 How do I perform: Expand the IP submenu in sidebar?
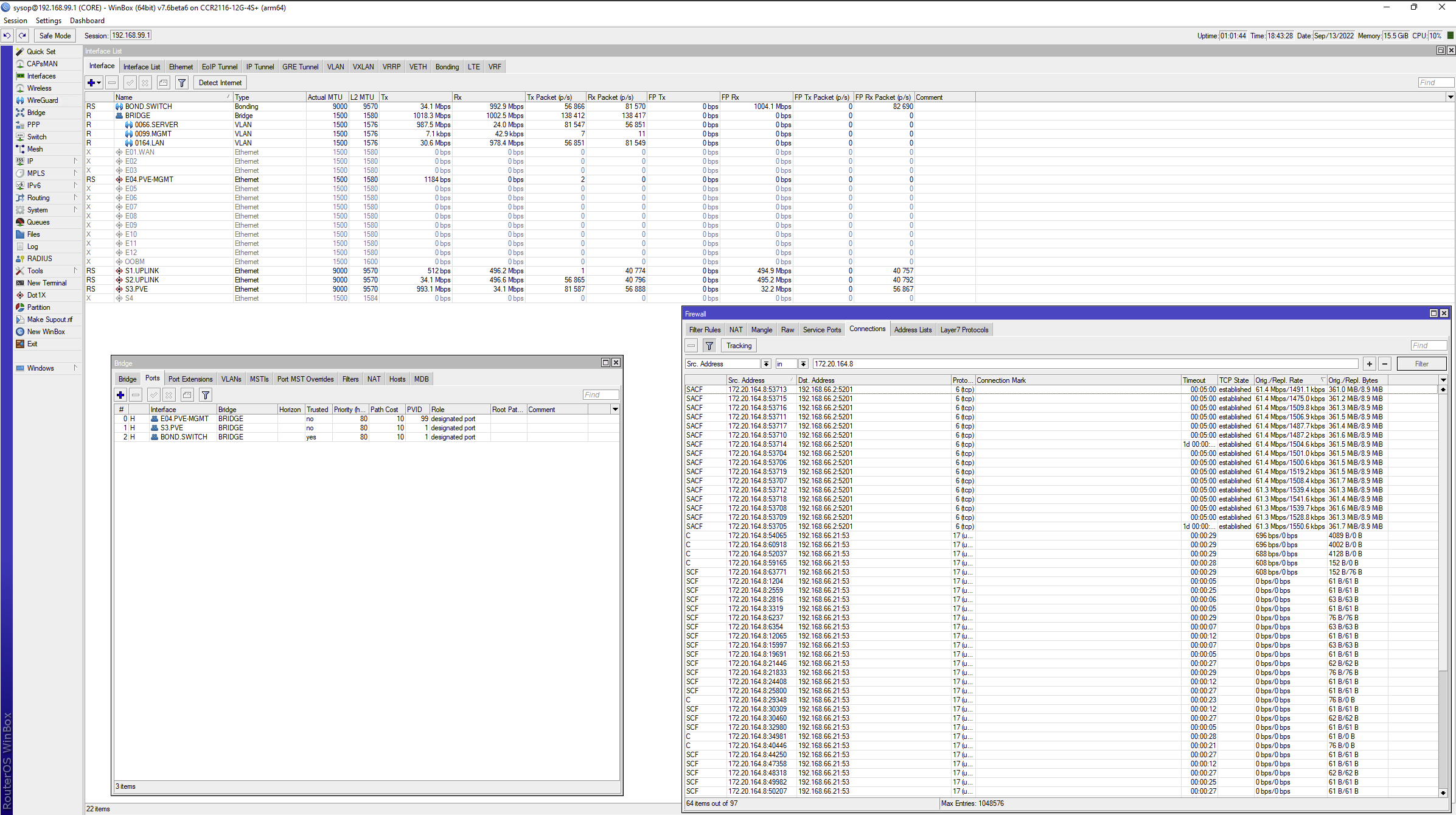point(75,161)
